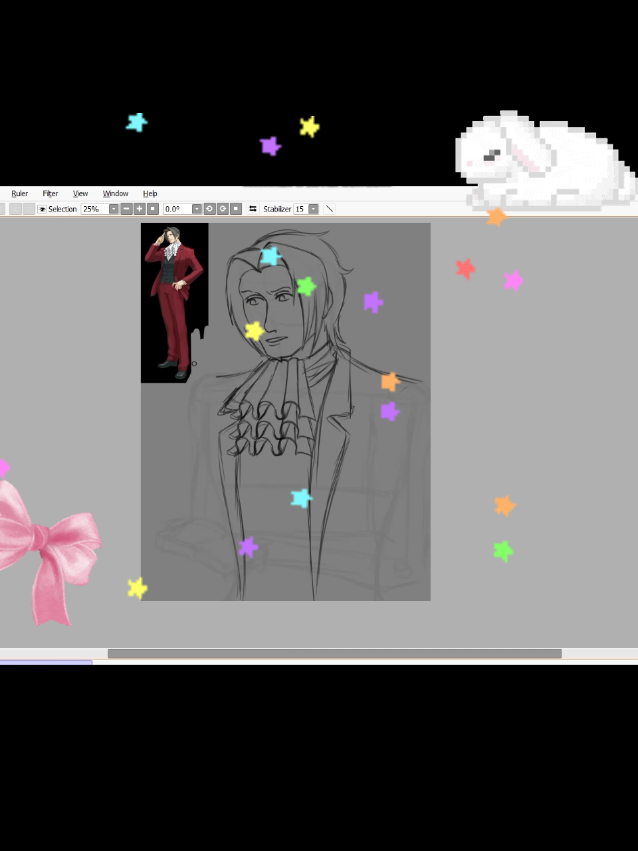Click the 25% zoom level field
Screen dimensions: 638x851
[x=95, y=209]
